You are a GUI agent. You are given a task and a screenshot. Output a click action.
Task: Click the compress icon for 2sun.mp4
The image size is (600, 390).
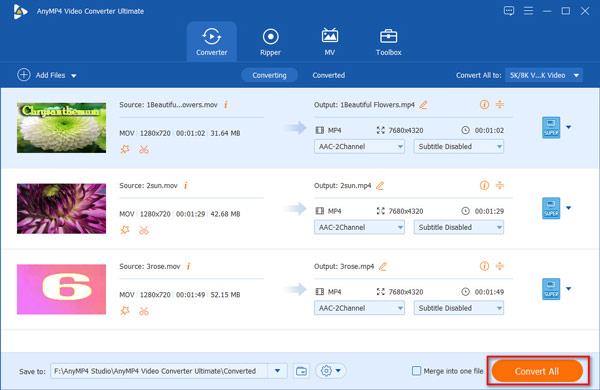click(x=500, y=185)
